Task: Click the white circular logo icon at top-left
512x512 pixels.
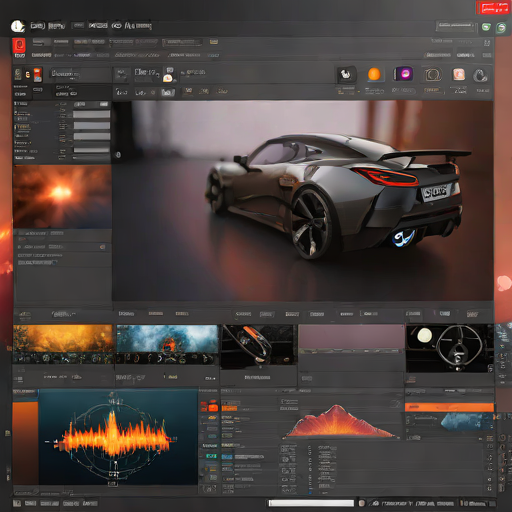Action: pyautogui.click(x=18, y=26)
